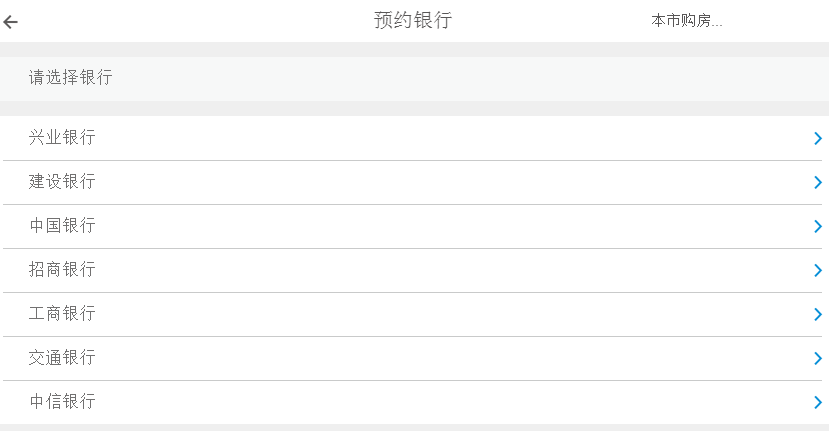Click the 请选择银行 section header
This screenshot has height=431, width=829.
pos(70,78)
